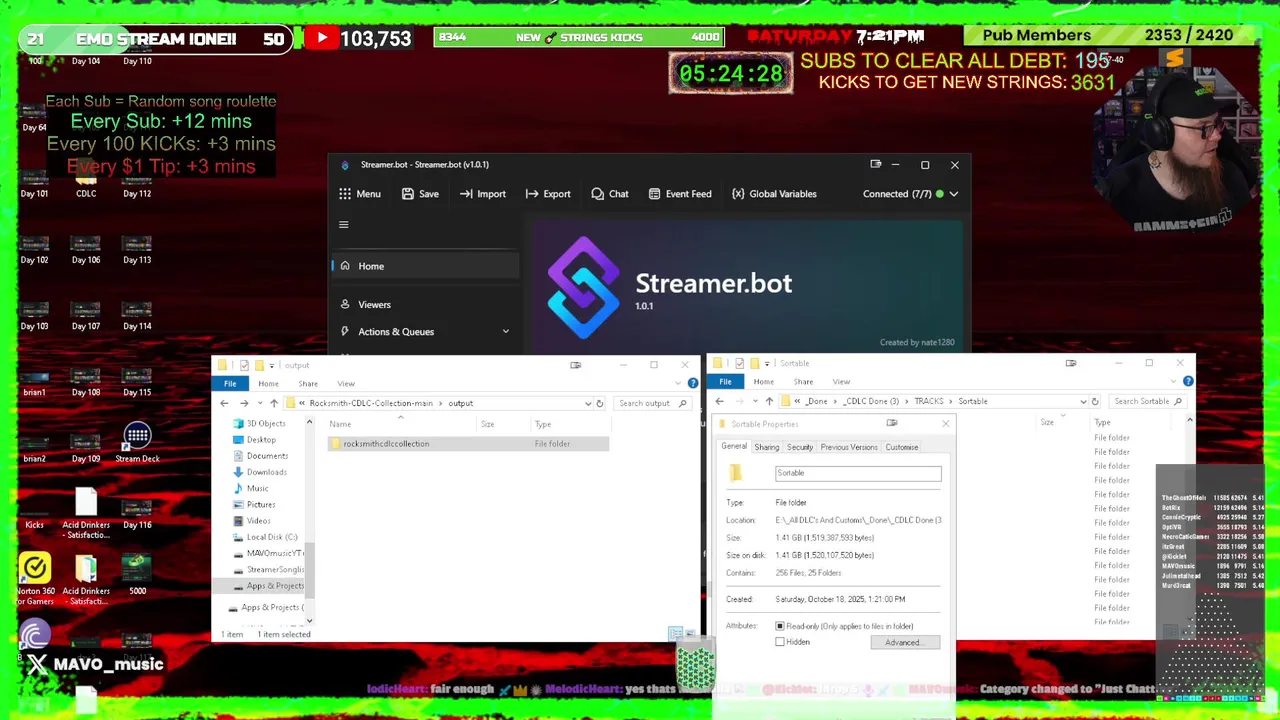The width and height of the screenshot is (1280, 720).
Task: Switch to Sharing tab in Sortable Properties
Action: coord(767,447)
